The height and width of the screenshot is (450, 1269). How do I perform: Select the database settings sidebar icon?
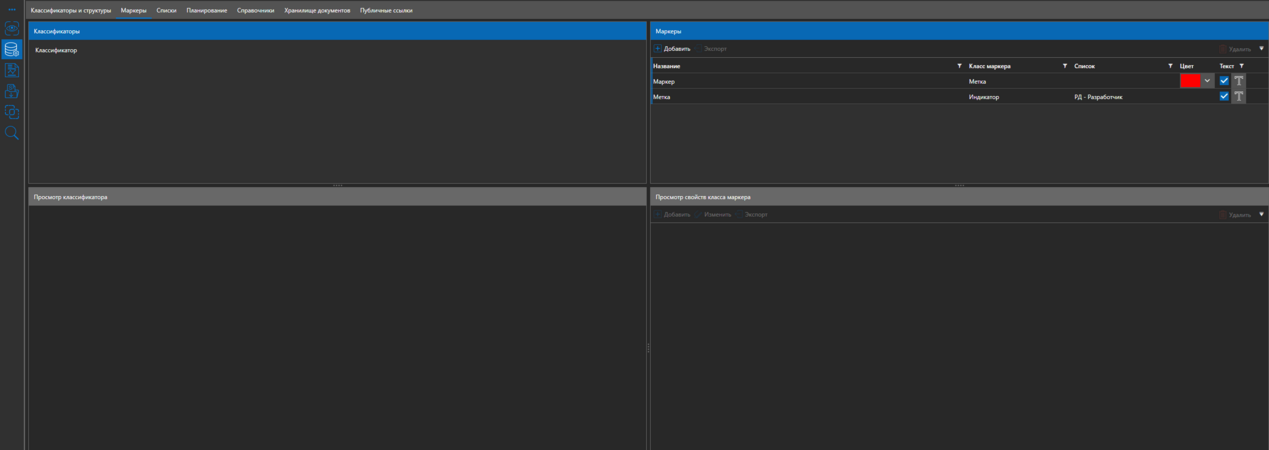tap(12, 50)
